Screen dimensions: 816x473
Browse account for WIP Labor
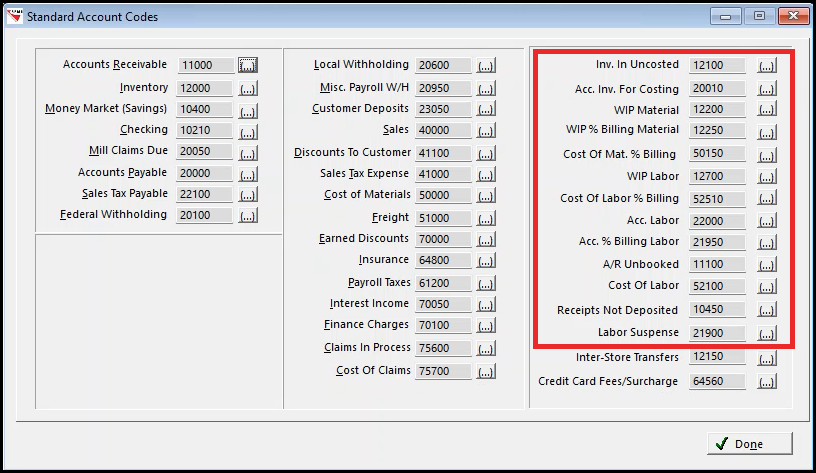click(766, 176)
